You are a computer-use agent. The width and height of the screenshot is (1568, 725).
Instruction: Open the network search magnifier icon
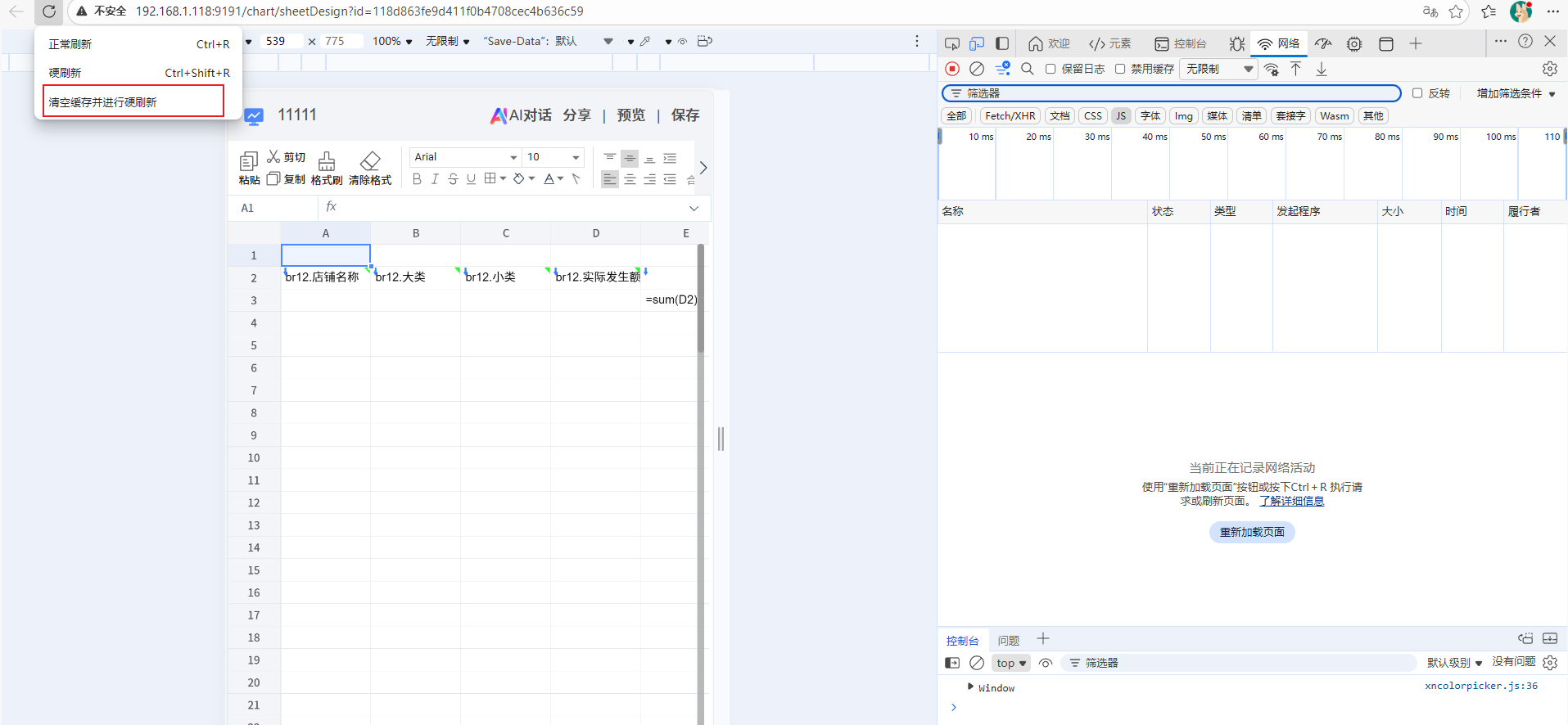coord(1028,69)
